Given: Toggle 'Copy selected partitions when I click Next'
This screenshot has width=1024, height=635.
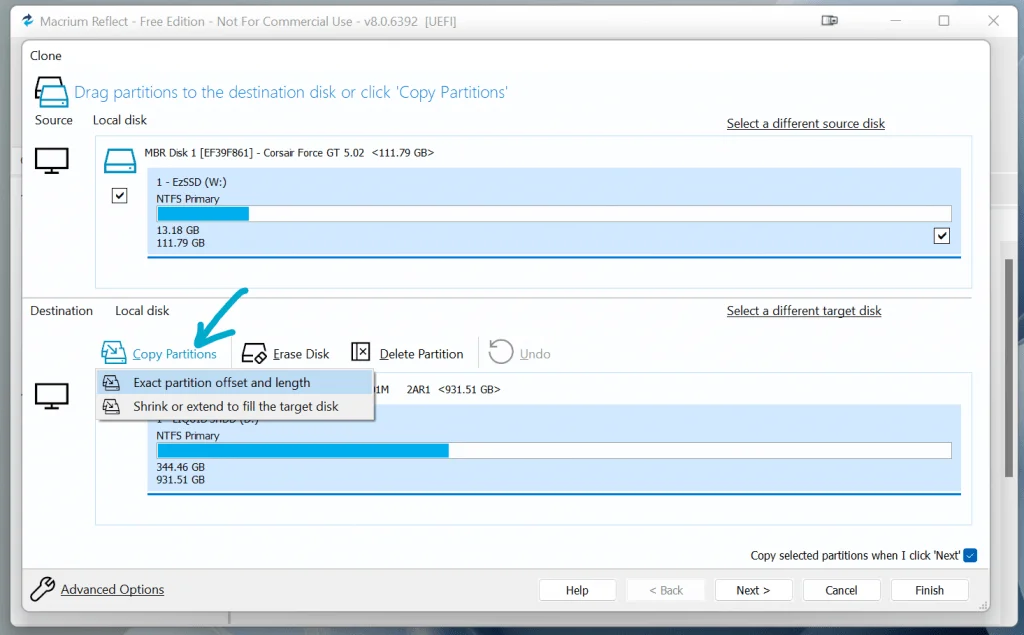Looking at the screenshot, I should [970, 555].
